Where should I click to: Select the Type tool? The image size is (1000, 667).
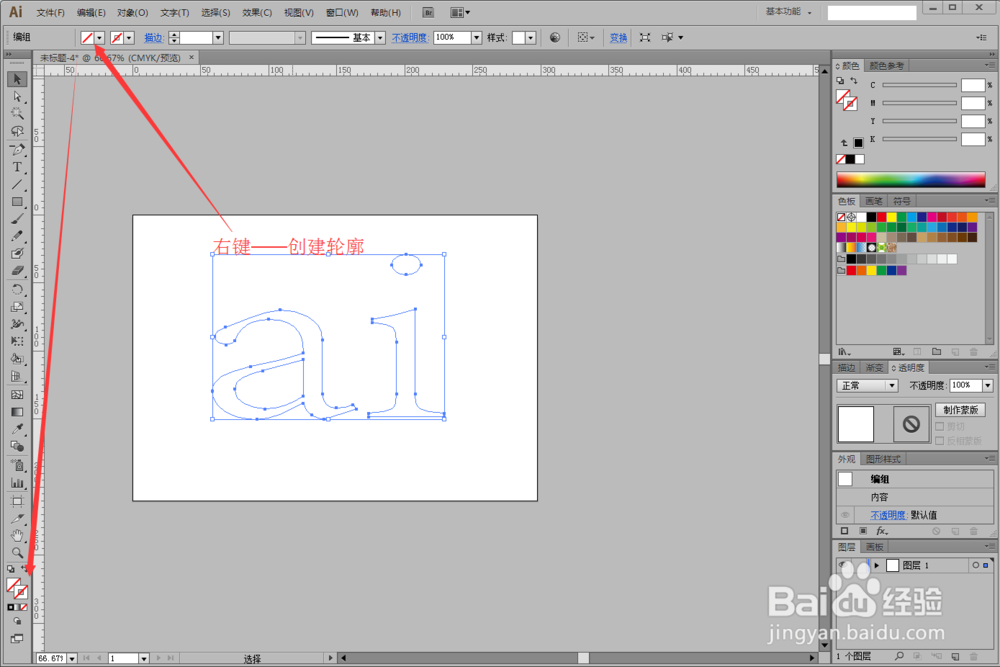coord(17,167)
